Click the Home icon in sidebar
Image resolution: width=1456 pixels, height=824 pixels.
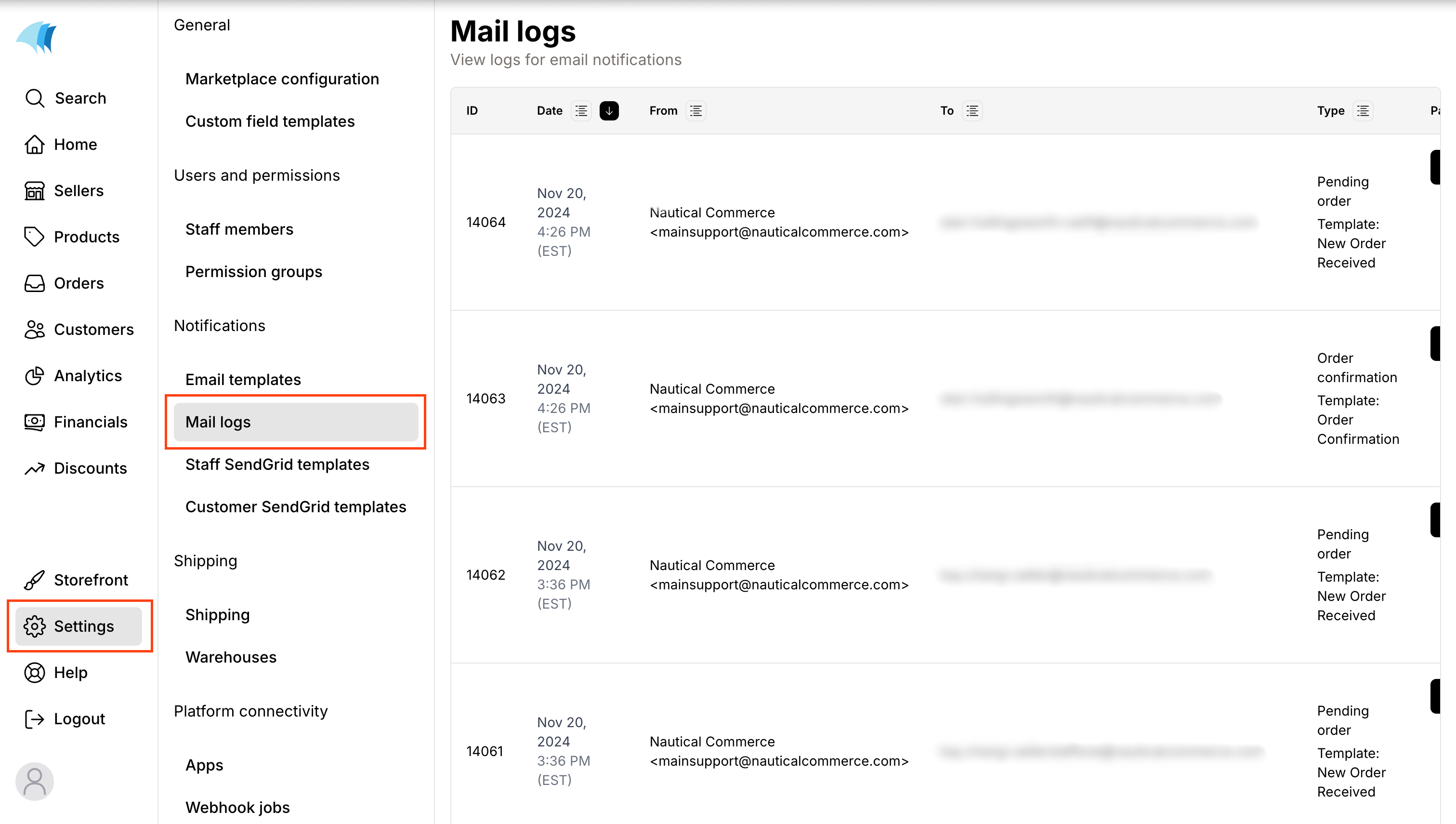(34, 144)
